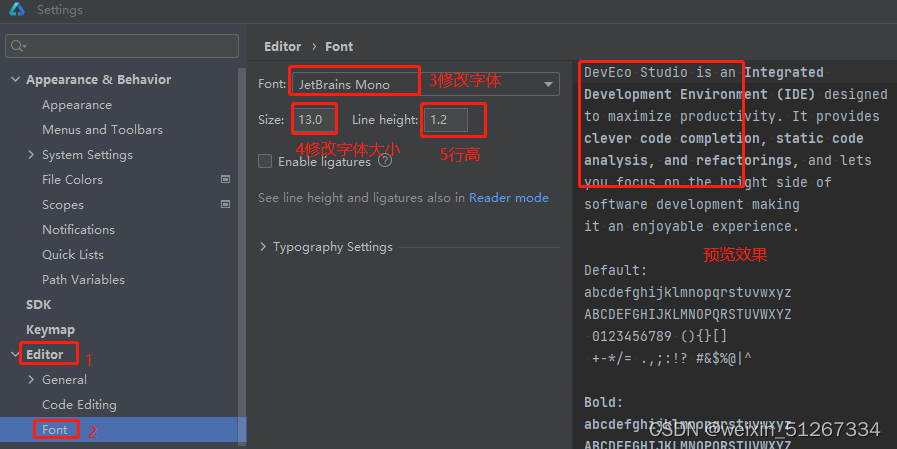Select Quick Lists page
Screen dimensions: 897x449
click(x=73, y=255)
